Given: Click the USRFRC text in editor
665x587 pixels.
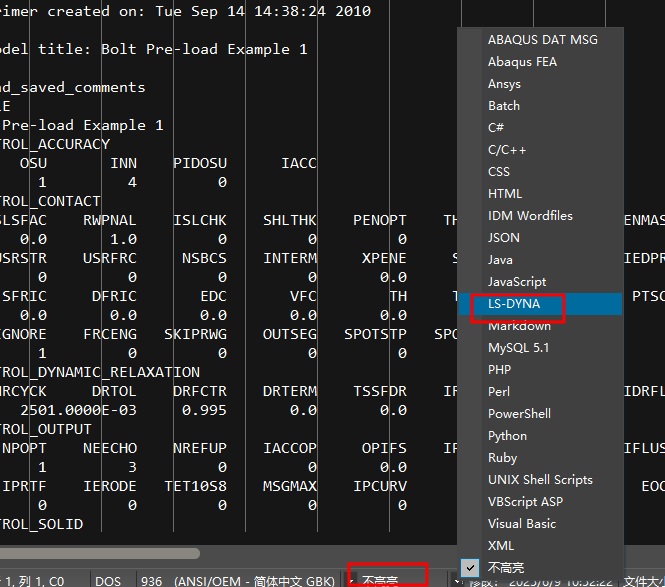Looking at the screenshot, I should pyautogui.click(x=110, y=258).
